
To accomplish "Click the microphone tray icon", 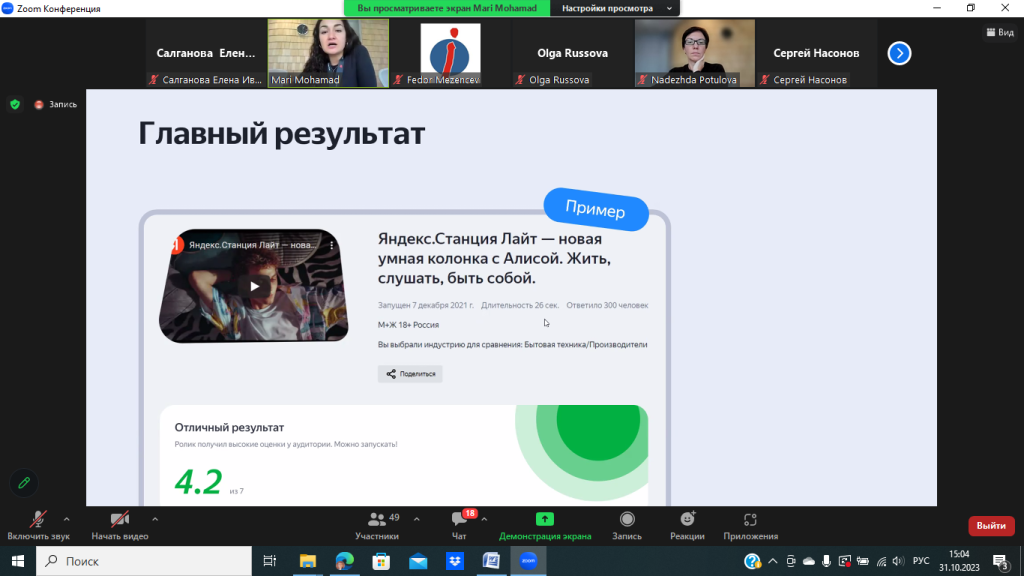I will point(827,561).
